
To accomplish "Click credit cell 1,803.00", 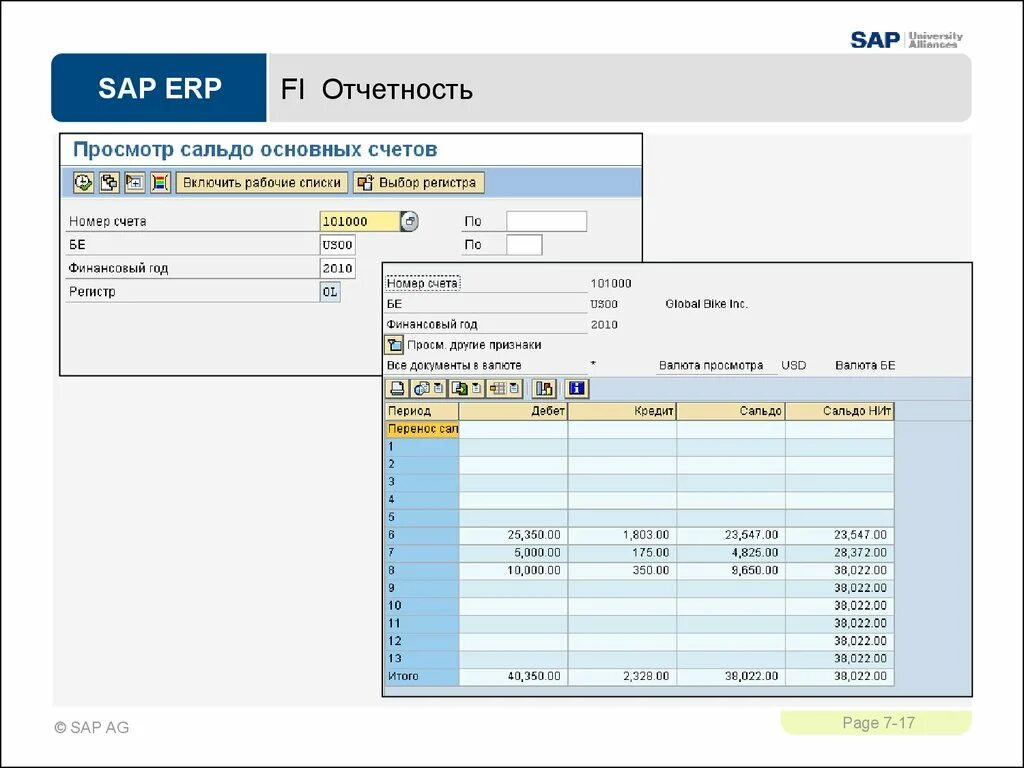I will coord(622,535).
